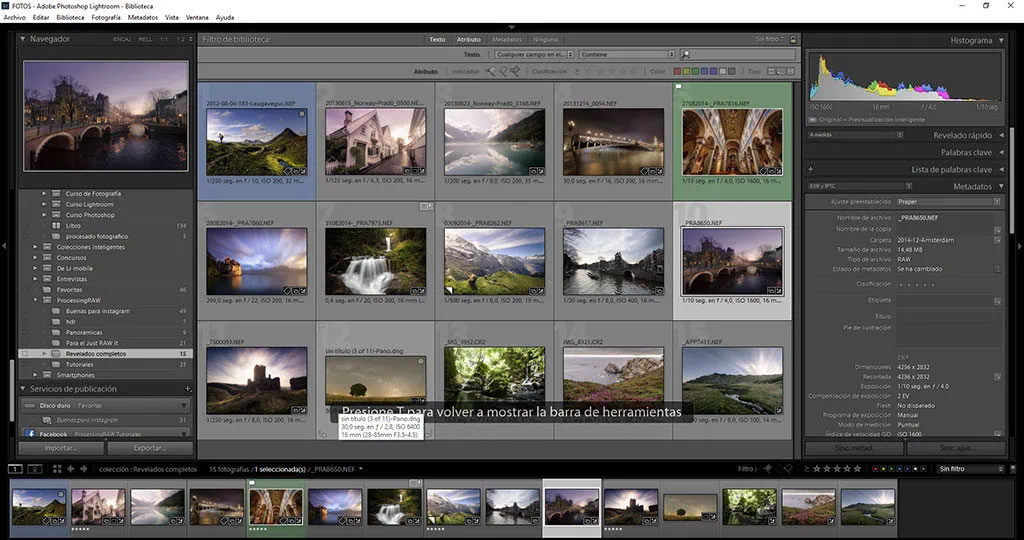Click the Exportar... button
The image size is (1024, 540).
(149, 448)
